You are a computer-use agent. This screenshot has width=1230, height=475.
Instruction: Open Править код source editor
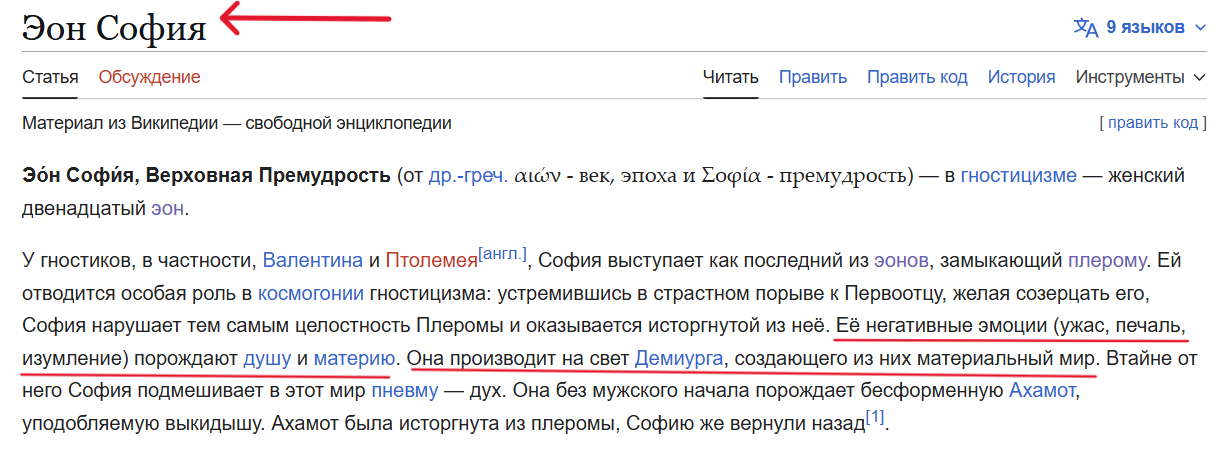917,77
